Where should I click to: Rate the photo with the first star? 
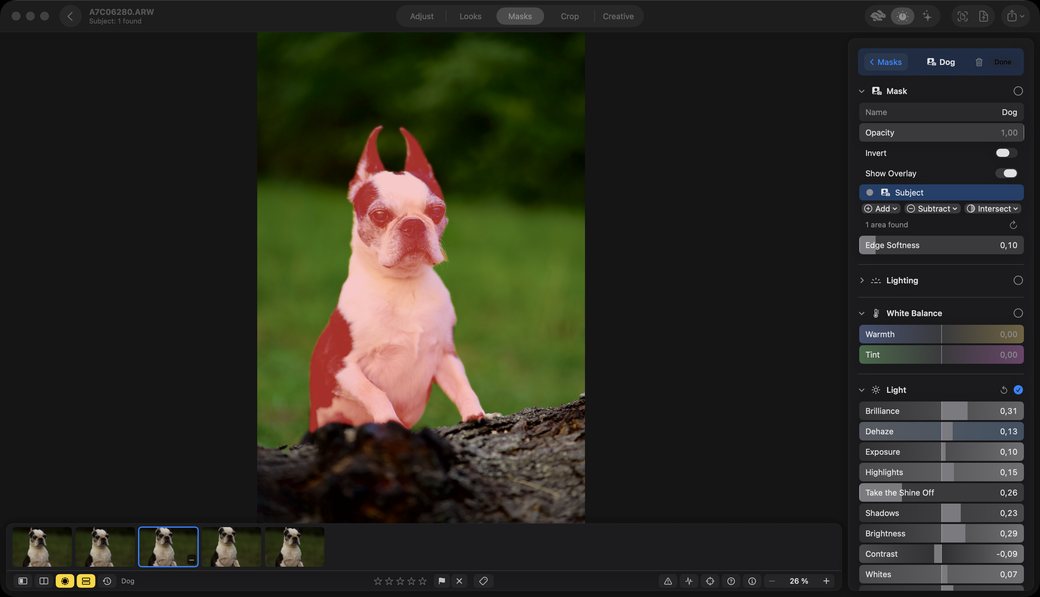tap(378, 581)
